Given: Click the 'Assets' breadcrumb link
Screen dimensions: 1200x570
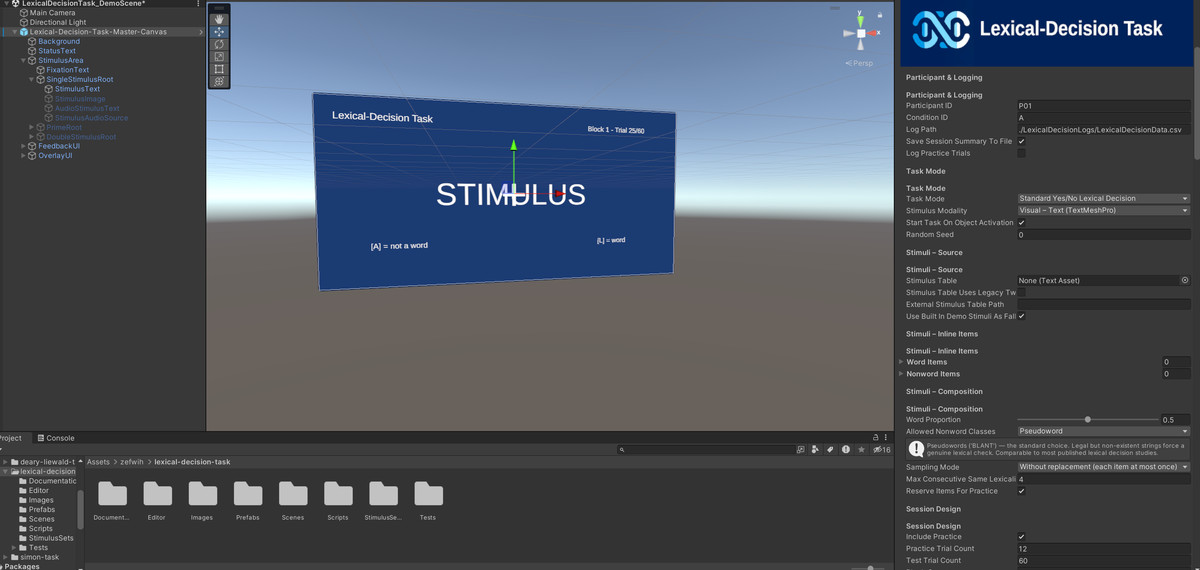Looking at the screenshot, I should [98, 462].
